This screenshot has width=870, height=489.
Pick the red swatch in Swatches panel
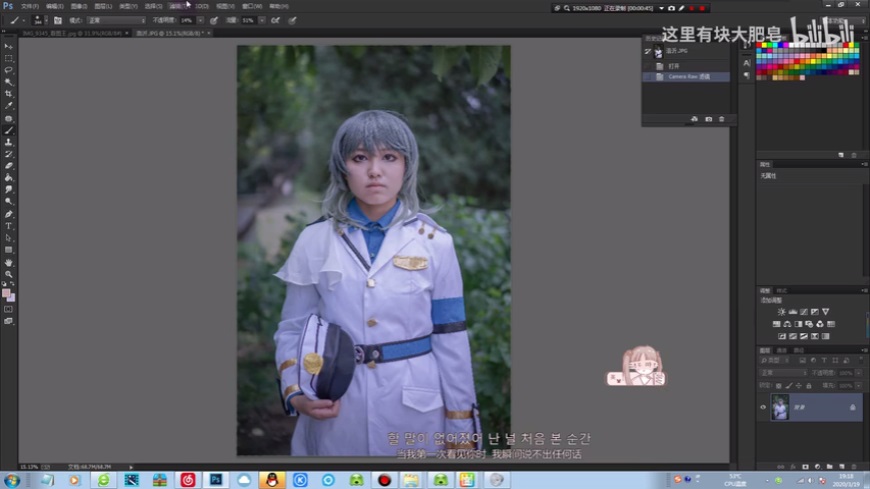coord(760,46)
